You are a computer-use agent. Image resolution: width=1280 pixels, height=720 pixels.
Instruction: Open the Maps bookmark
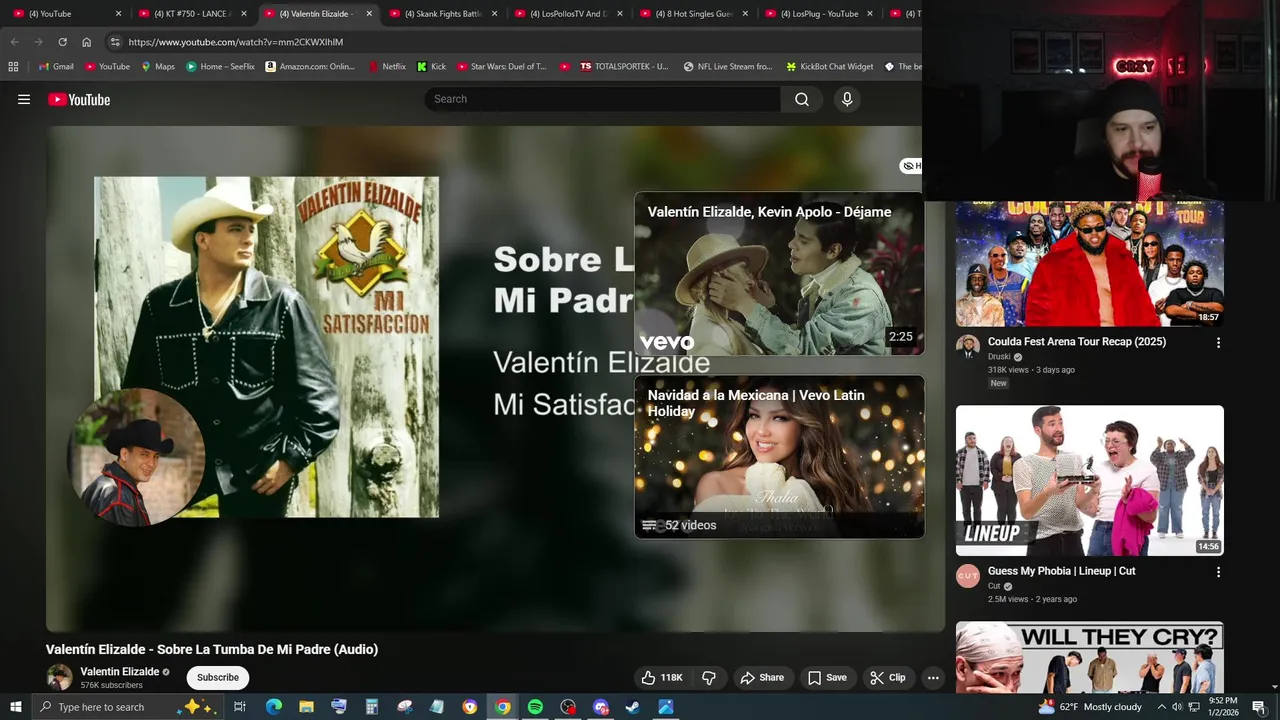coord(158,66)
